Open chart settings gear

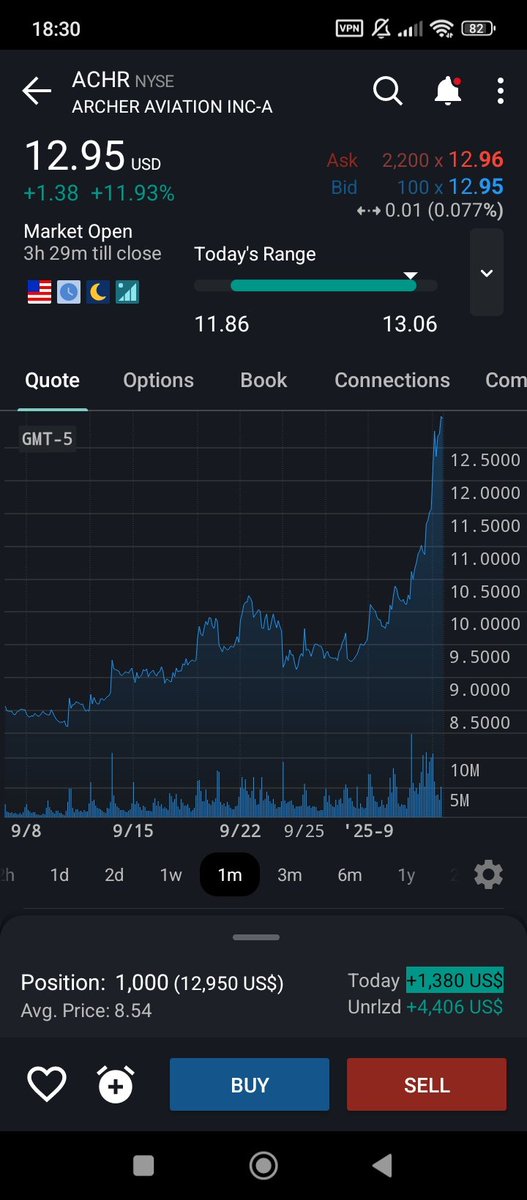488,875
